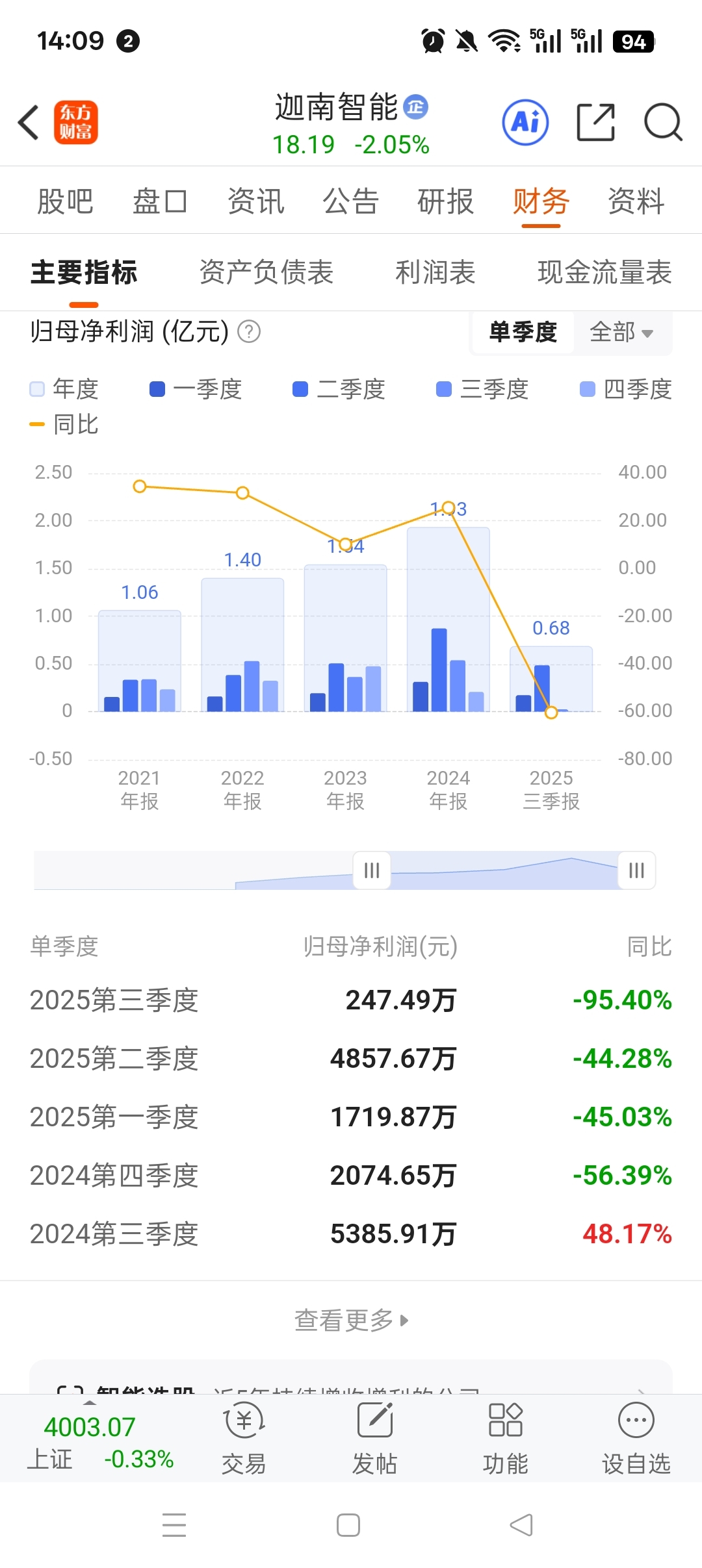Toggle 三季度 legend series
The height and width of the screenshot is (1568, 702).
[482, 389]
